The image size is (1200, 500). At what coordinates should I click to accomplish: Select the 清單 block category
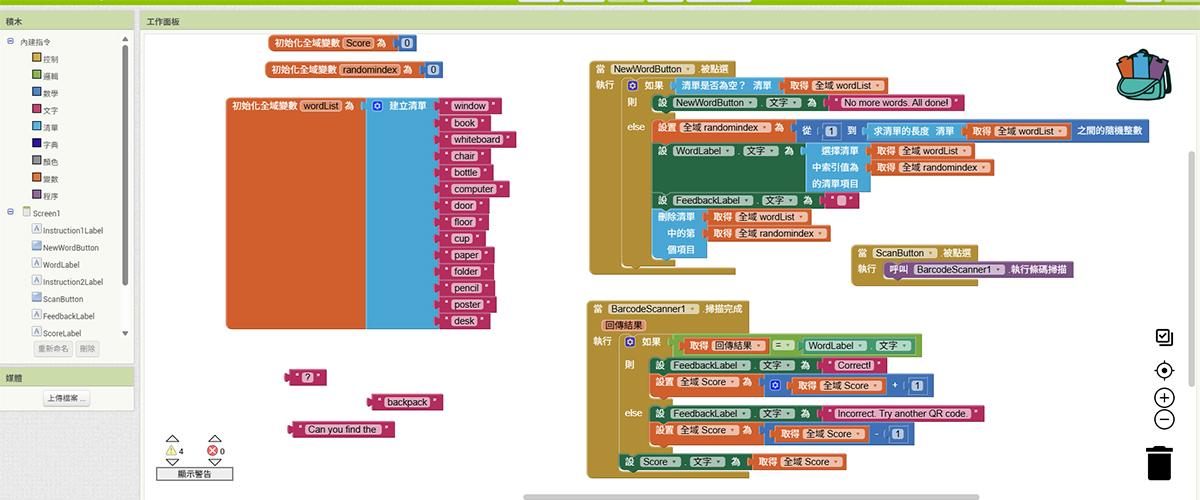click(44, 127)
